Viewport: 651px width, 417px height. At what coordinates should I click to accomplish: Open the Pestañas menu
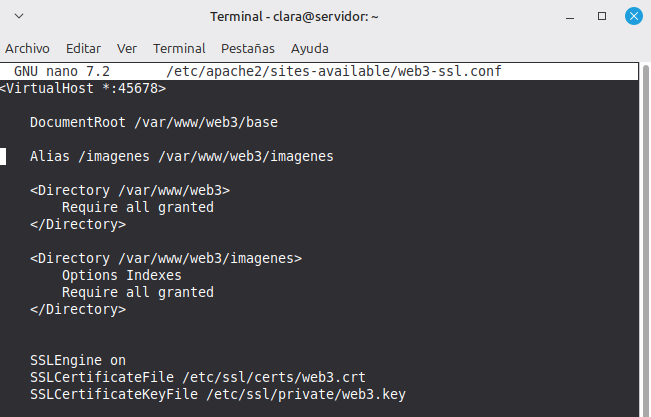coord(248,48)
